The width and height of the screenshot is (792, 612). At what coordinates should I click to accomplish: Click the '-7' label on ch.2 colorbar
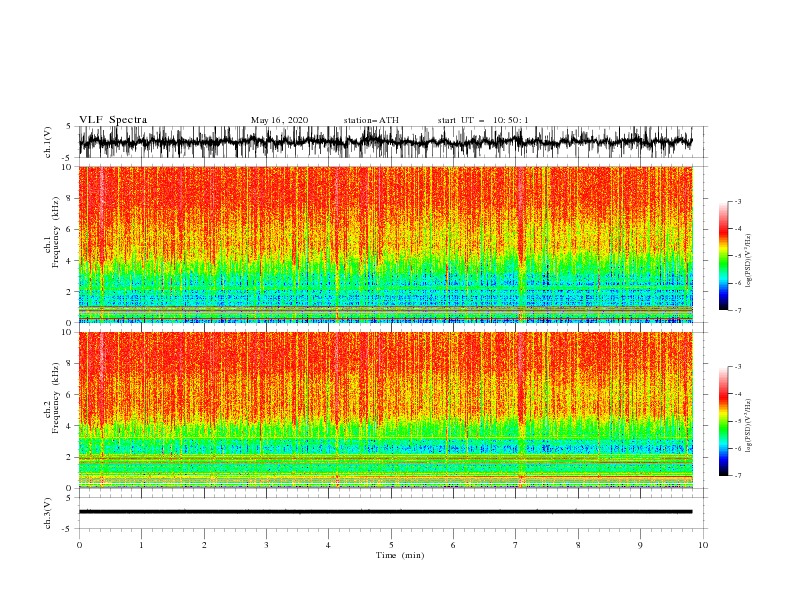pyautogui.click(x=738, y=476)
